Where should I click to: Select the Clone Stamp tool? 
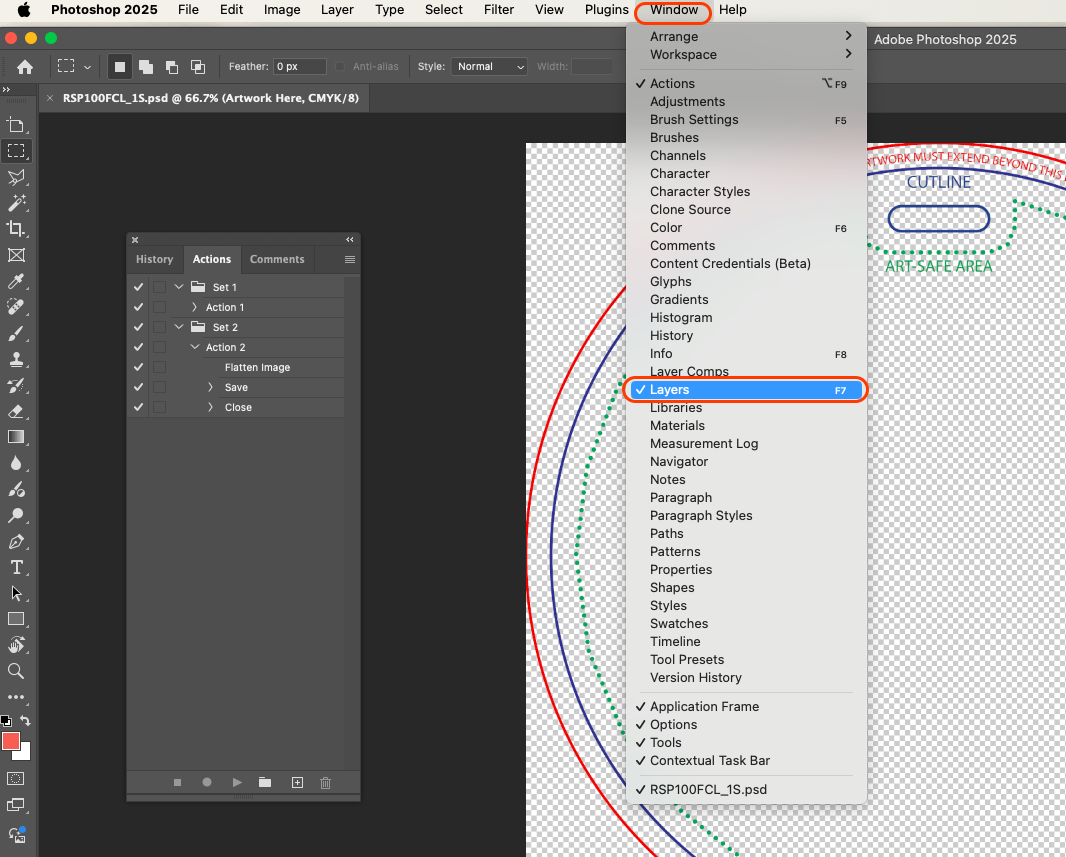click(16, 359)
